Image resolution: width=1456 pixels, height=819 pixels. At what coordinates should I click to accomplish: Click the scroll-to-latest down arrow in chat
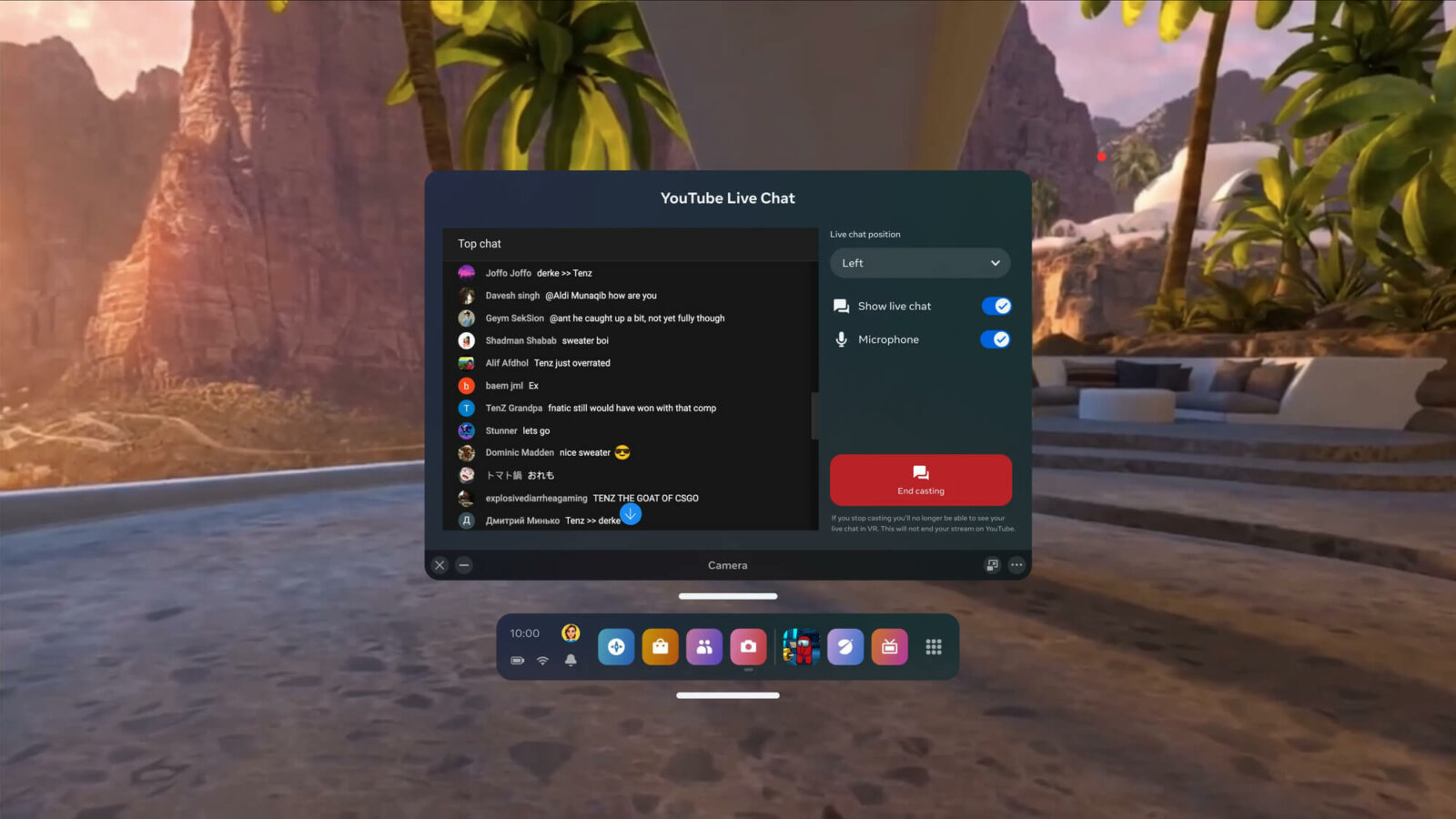[x=631, y=514]
